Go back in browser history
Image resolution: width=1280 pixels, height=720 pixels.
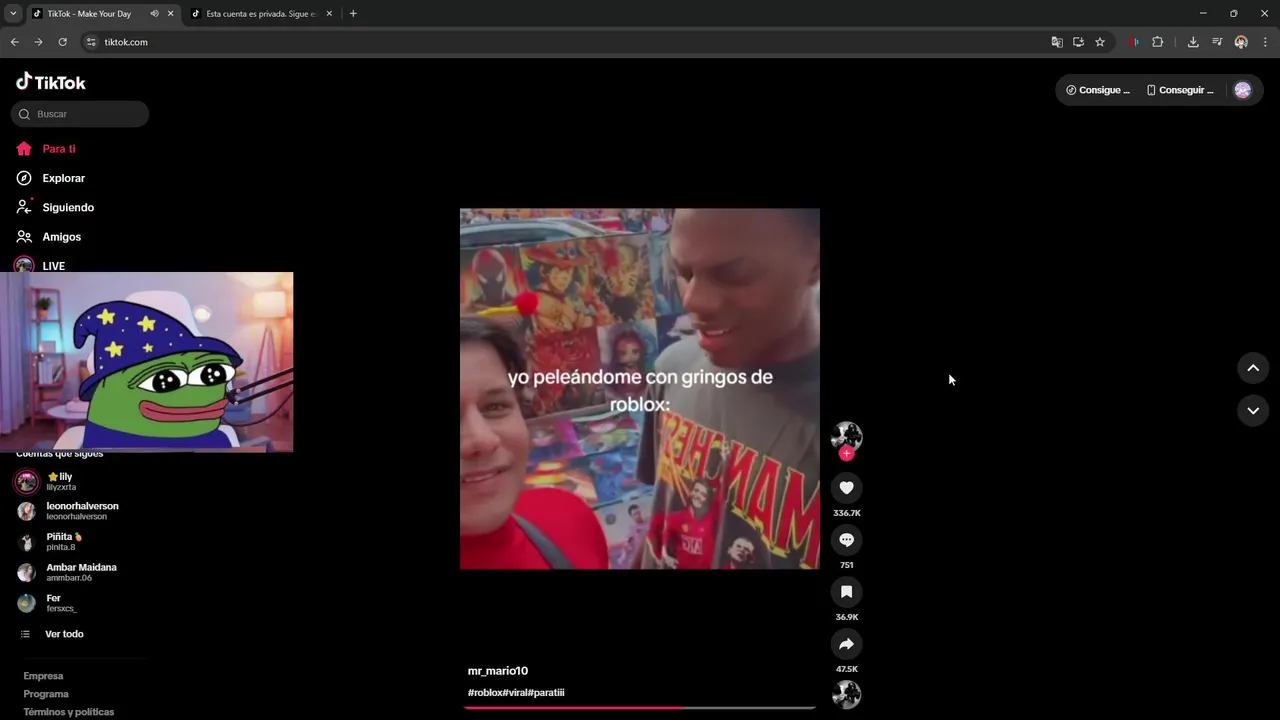[x=14, y=42]
